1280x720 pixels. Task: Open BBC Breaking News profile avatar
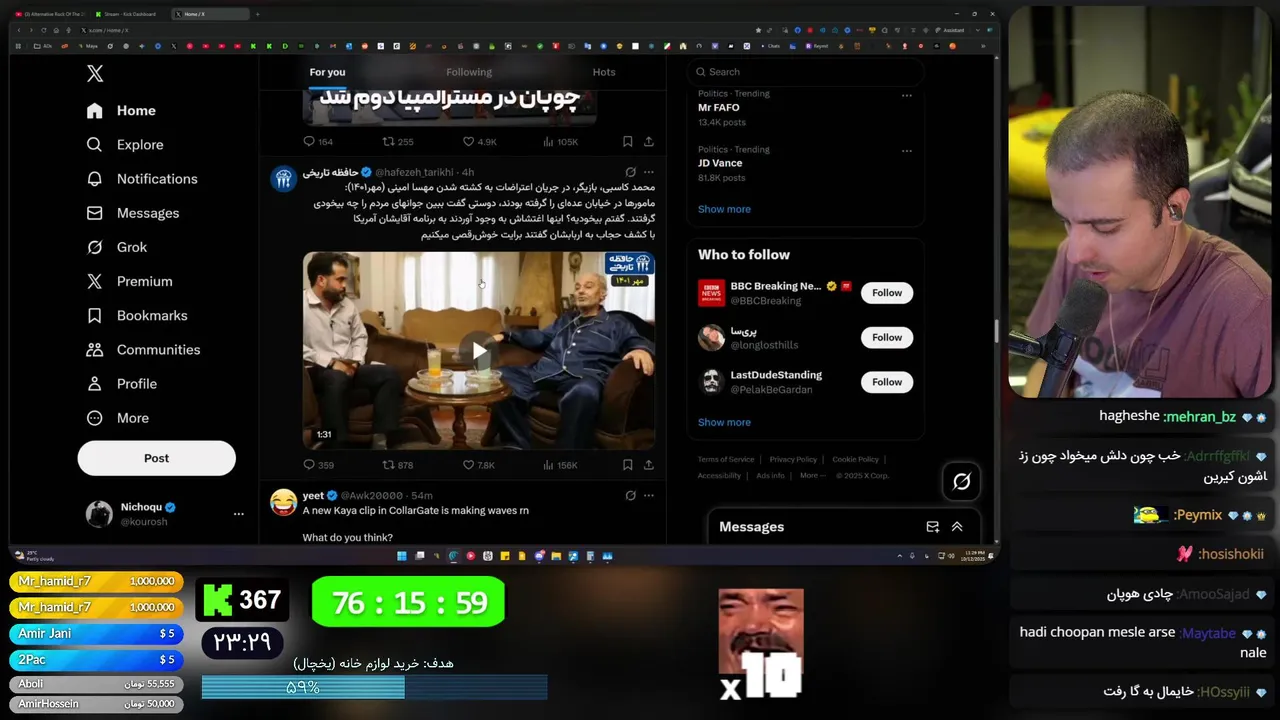click(711, 293)
